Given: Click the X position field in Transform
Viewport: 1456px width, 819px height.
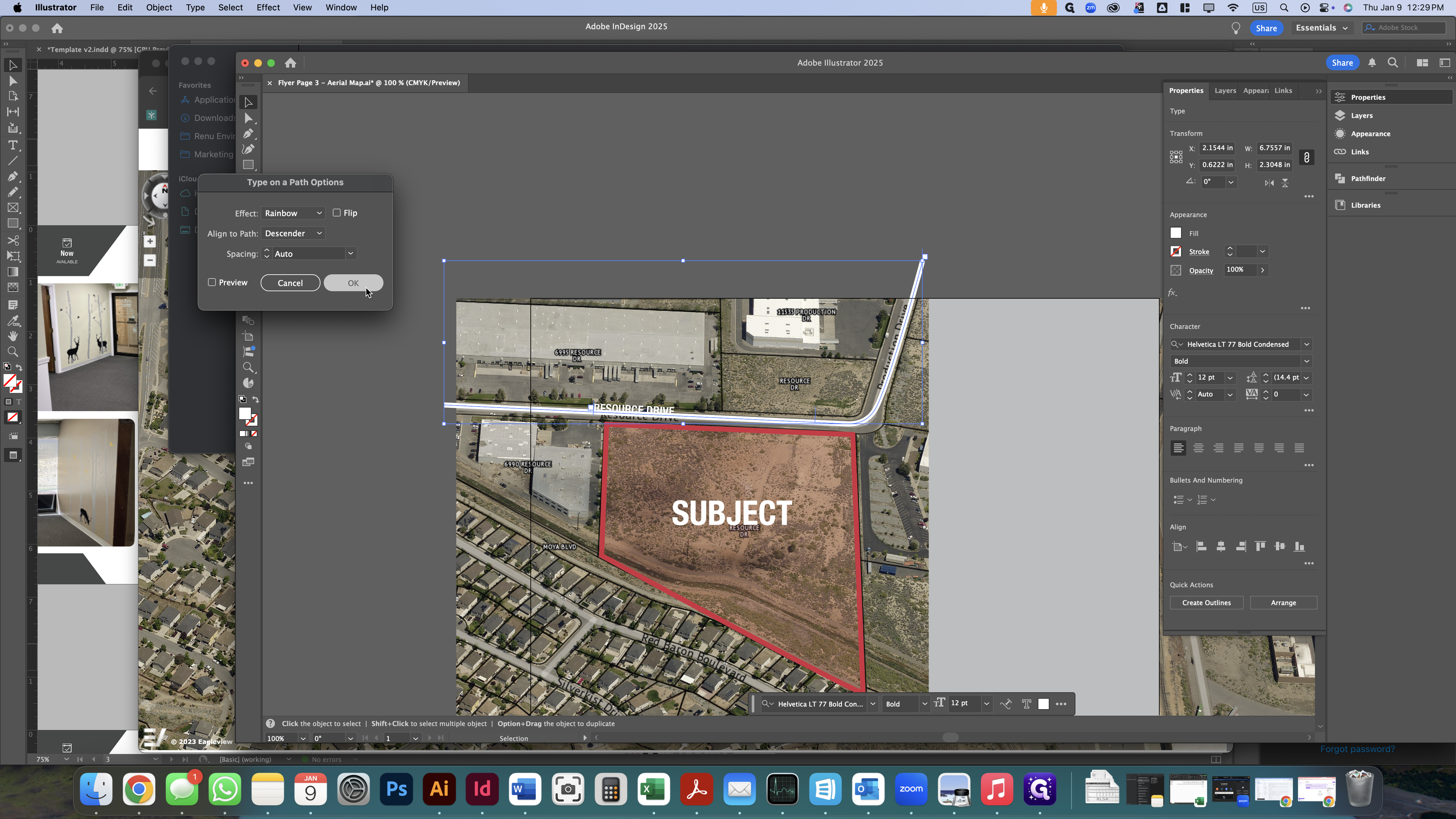Looking at the screenshot, I should pos(1217,148).
